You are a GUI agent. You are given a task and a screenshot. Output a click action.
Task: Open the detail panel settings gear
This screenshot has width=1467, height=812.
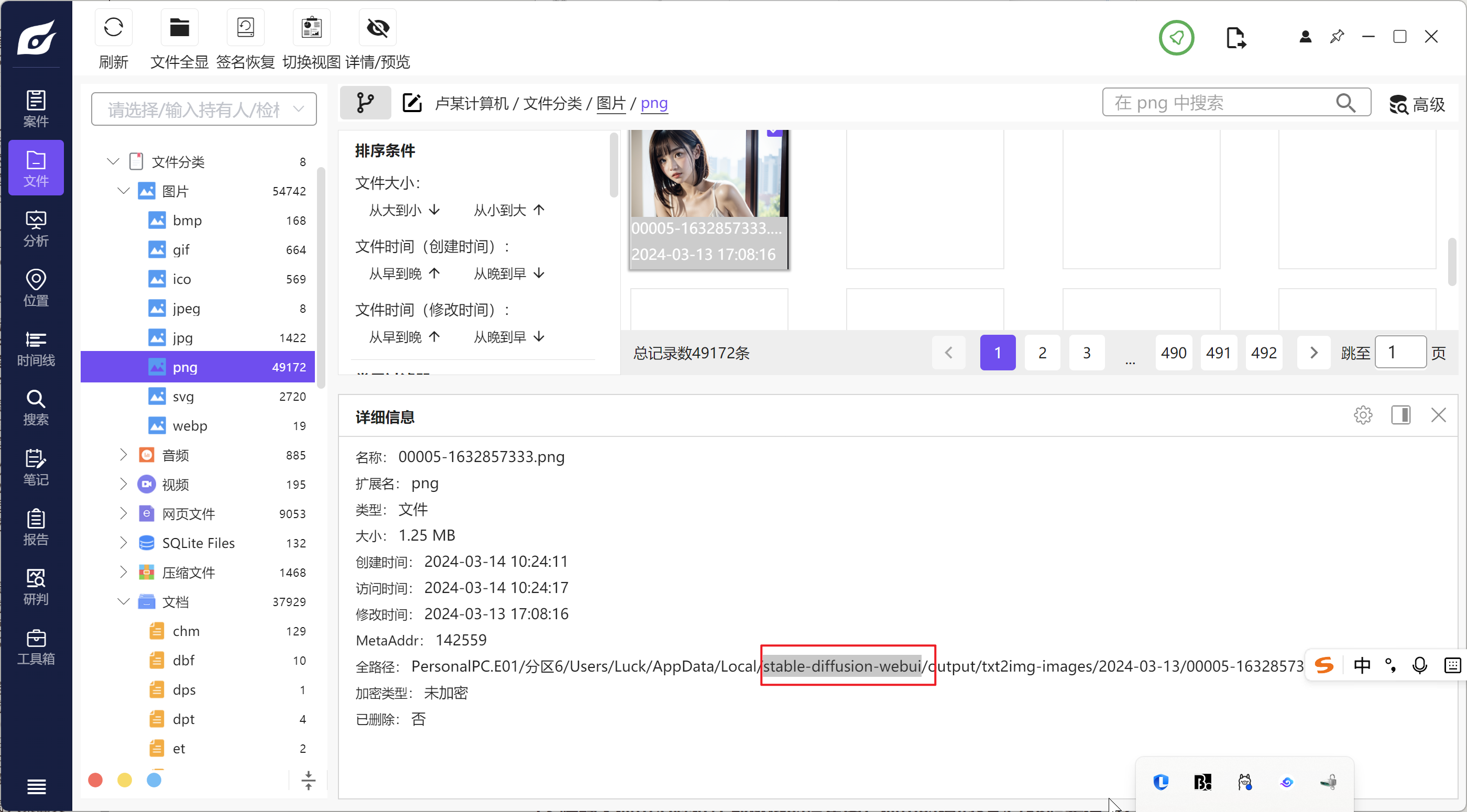(x=1363, y=415)
